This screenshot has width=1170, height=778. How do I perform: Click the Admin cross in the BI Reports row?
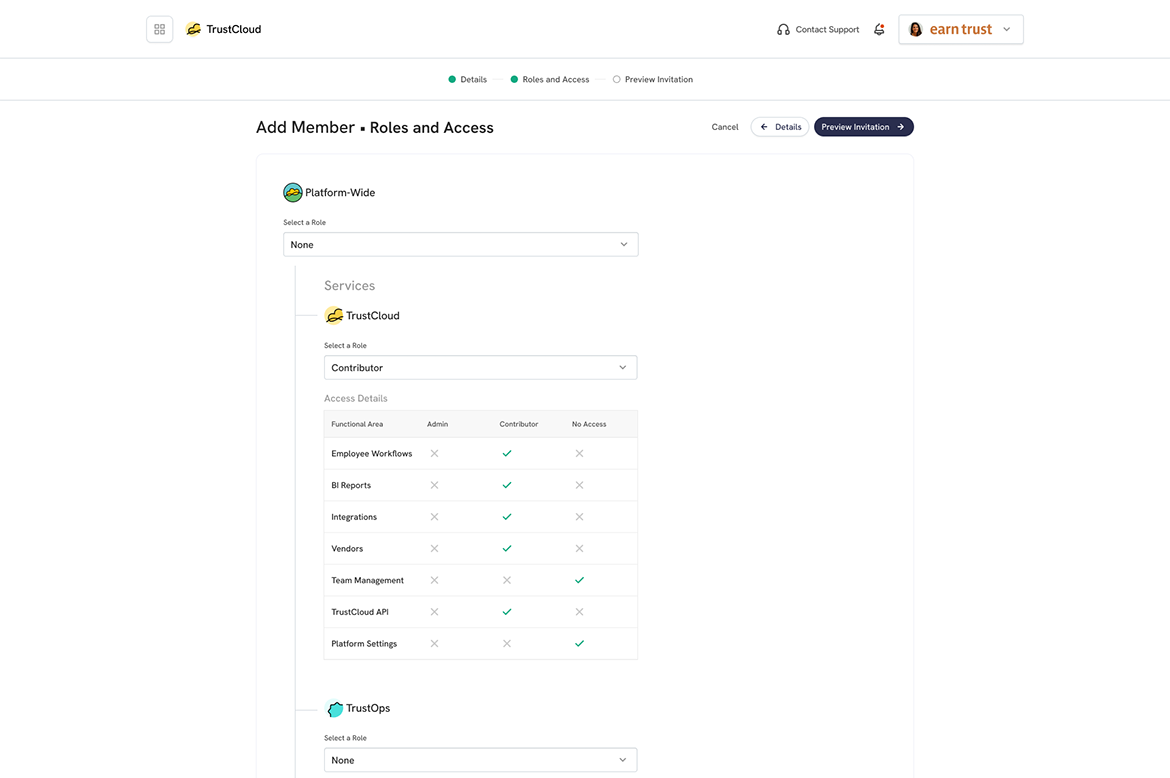434,485
